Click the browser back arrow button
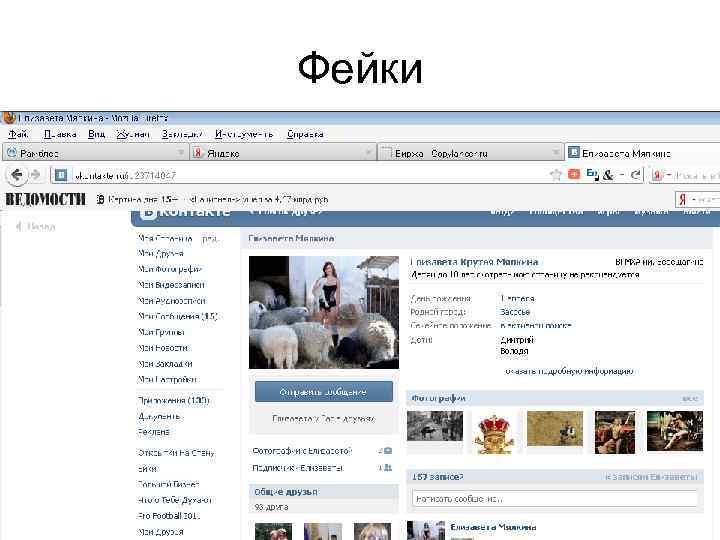 tap(17, 175)
